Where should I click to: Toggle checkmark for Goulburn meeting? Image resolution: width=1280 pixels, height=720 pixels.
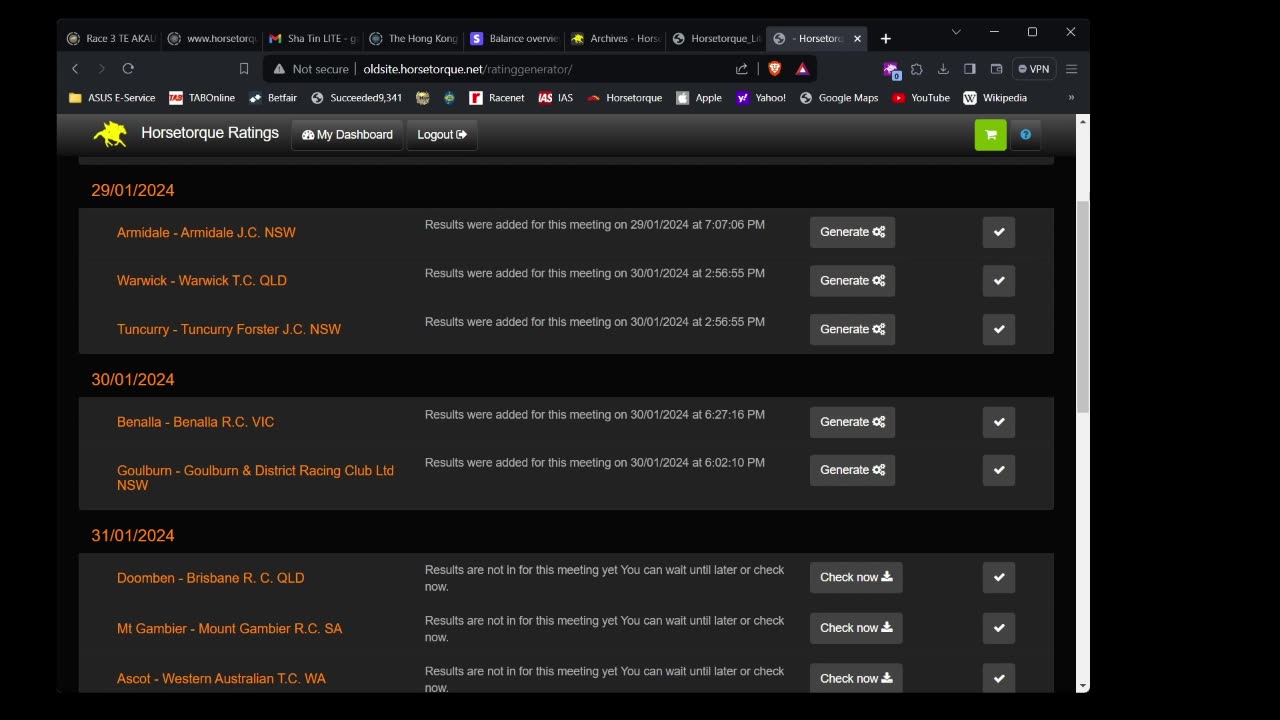coord(999,470)
